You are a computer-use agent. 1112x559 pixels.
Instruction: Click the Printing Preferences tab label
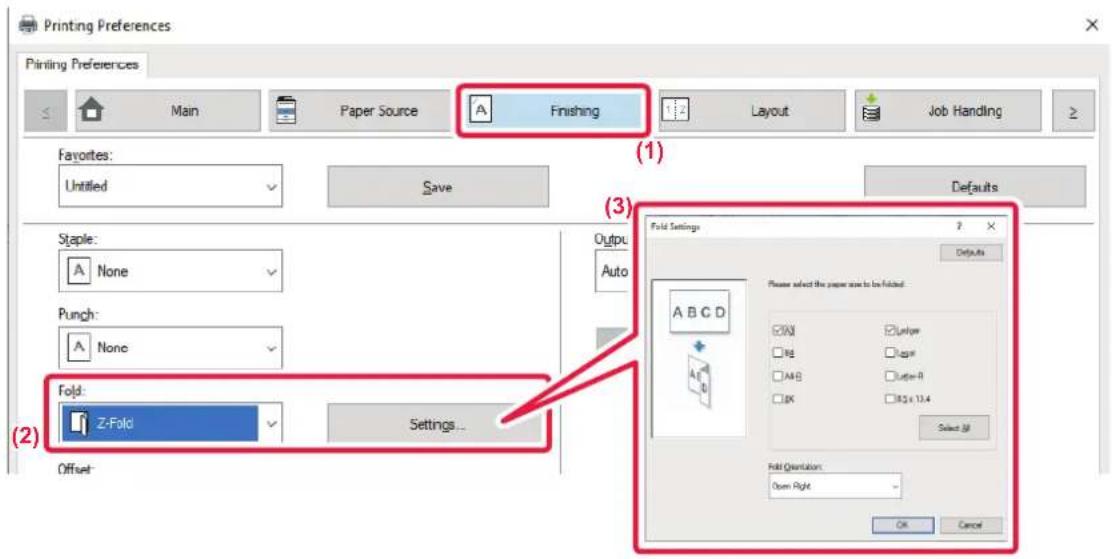82,64
